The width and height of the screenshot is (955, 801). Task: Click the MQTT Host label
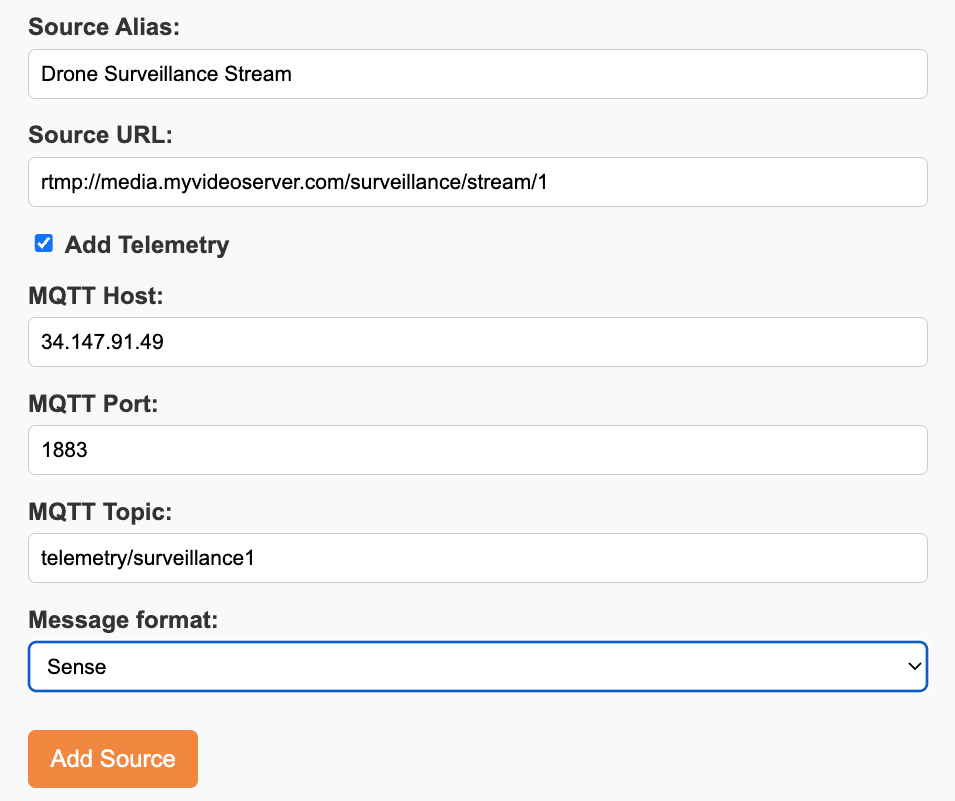96,295
